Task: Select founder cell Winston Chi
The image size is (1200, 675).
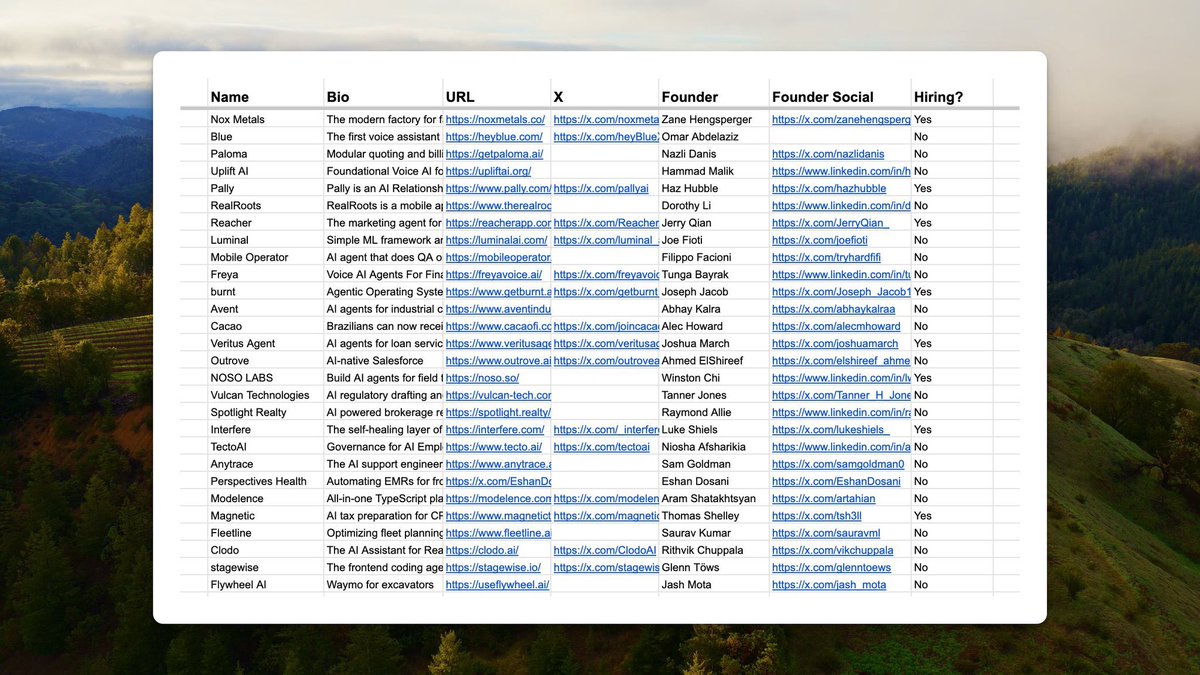Action: click(x=714, y=378)
